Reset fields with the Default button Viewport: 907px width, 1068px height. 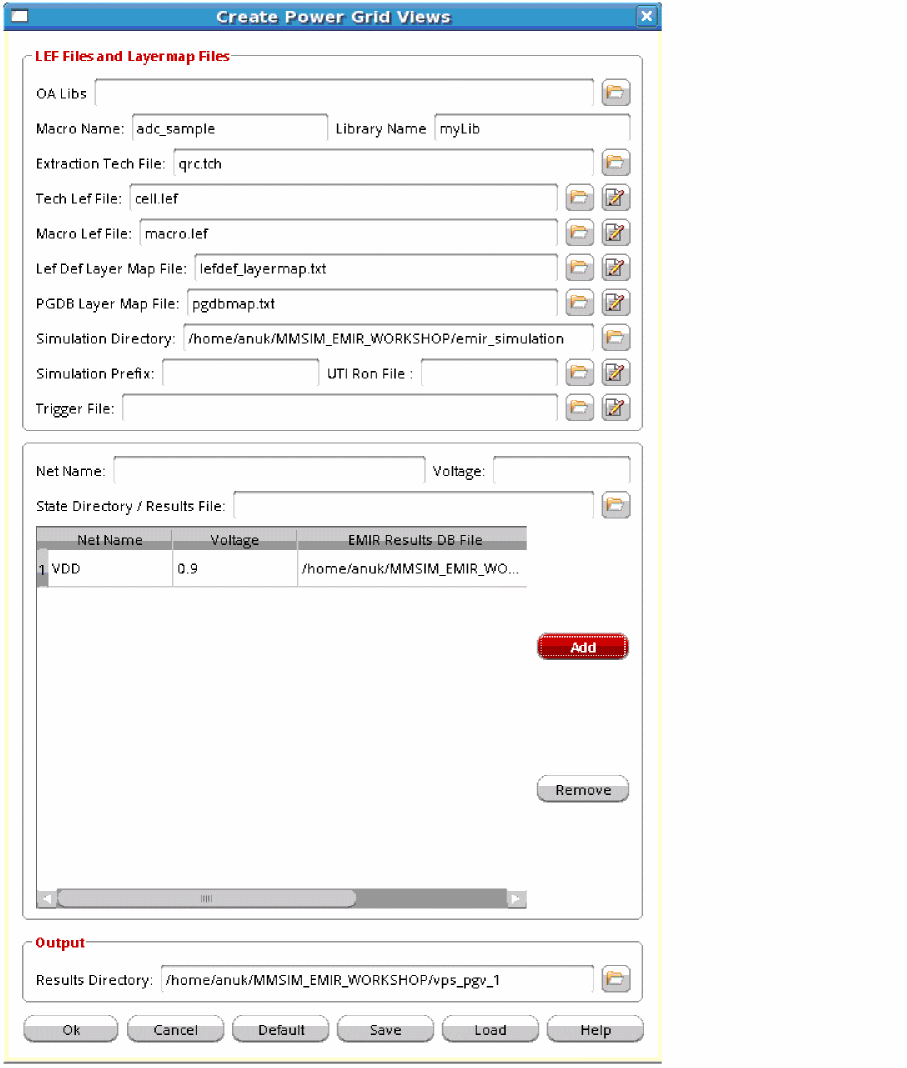281,1029
